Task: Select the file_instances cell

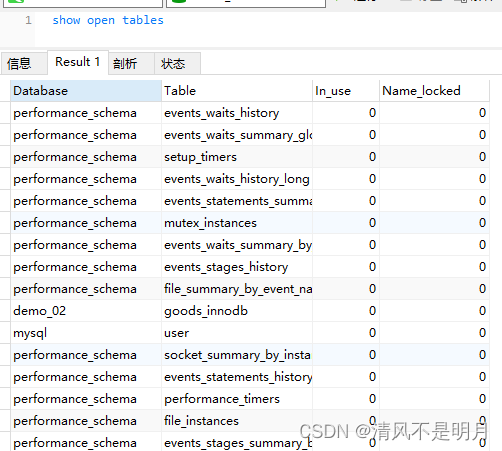Action: (237, 421)
